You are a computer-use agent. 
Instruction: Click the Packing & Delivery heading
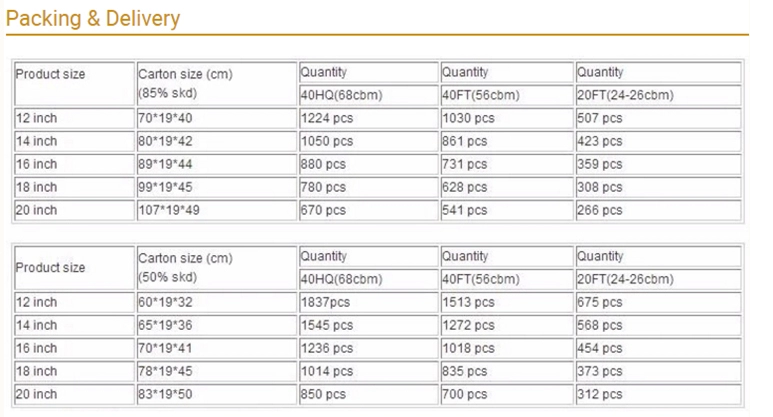click(x=94, y=18)
